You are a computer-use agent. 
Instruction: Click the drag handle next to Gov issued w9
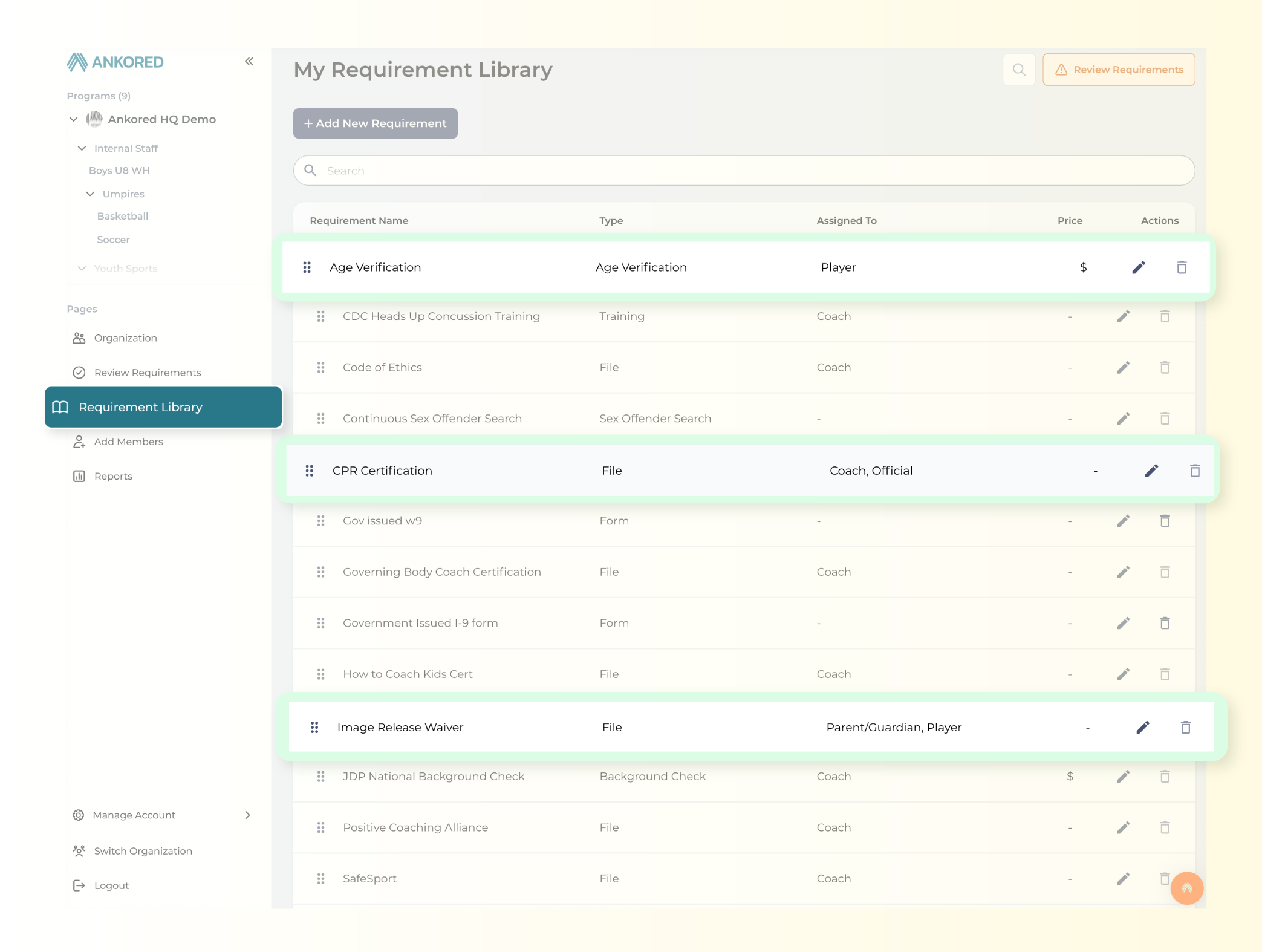(x=321, y=520)
